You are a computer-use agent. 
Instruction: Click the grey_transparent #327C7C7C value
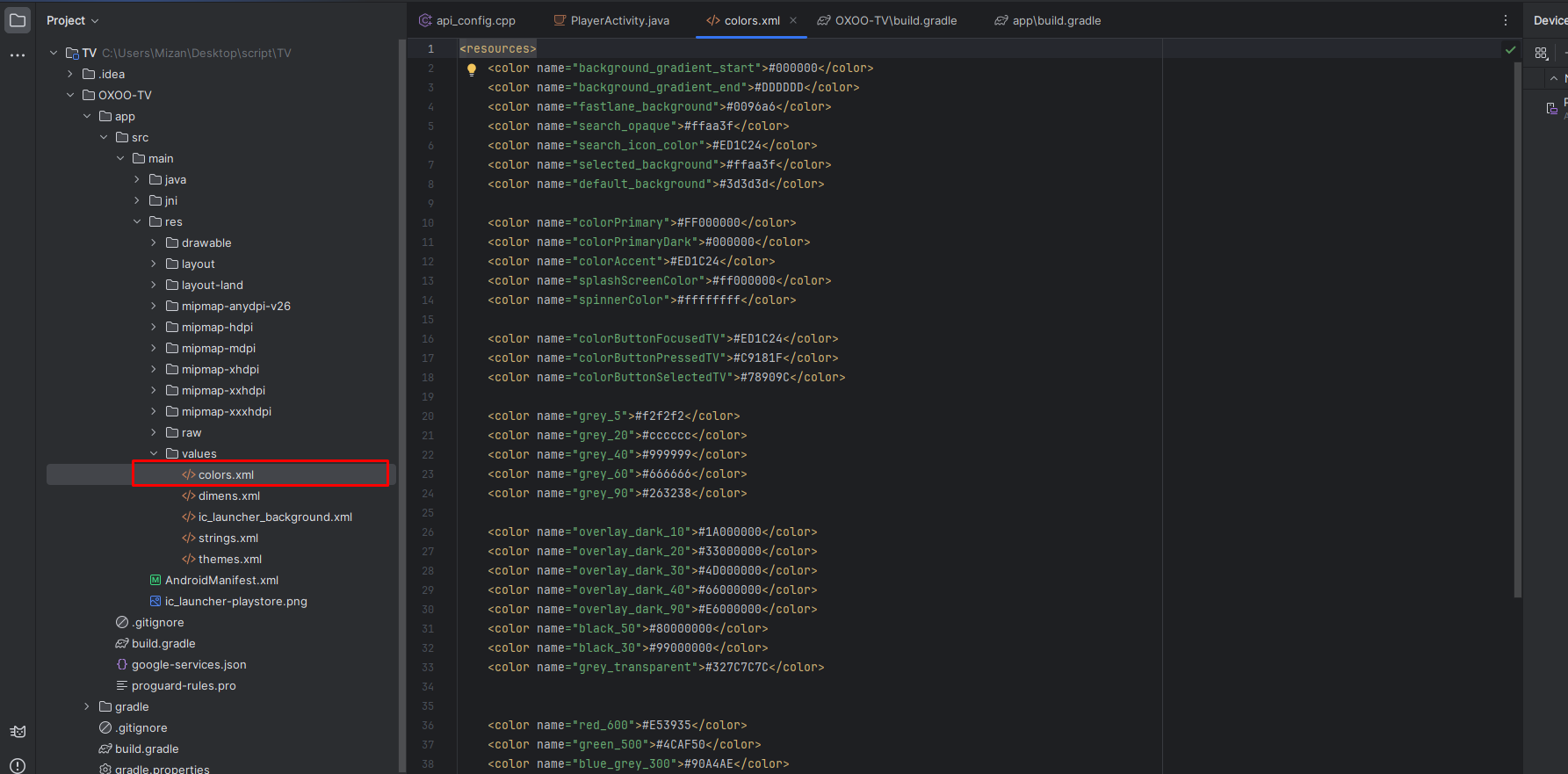(x=737, y=667)
